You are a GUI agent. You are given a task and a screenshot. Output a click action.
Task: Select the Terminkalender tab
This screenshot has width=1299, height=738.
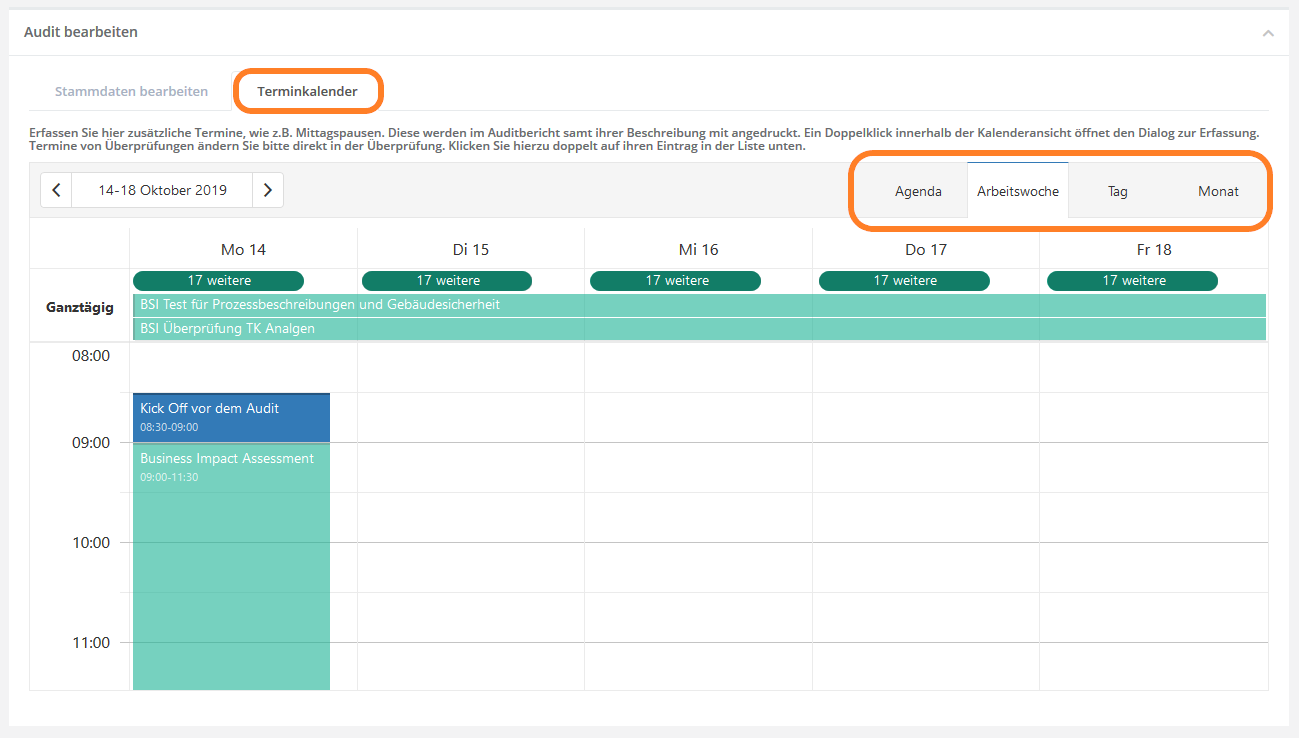coord(307,91)
